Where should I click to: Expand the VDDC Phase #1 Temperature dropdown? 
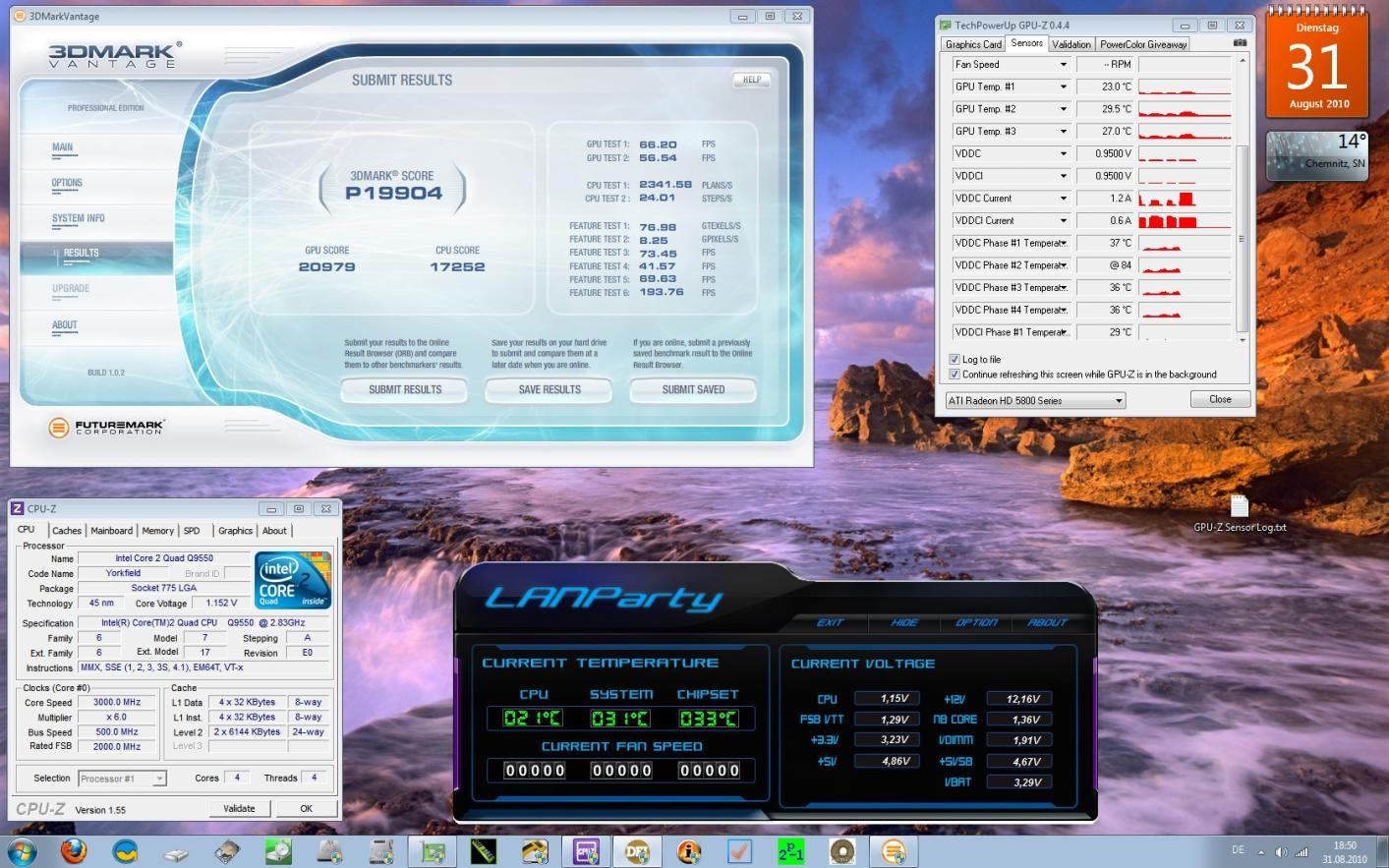coord(1063,243)
